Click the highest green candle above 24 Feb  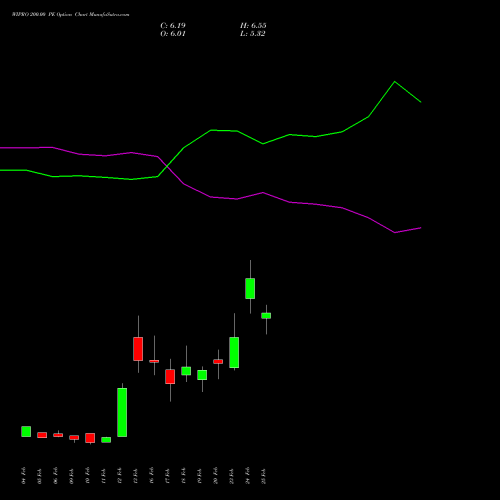tap(250, 288)
